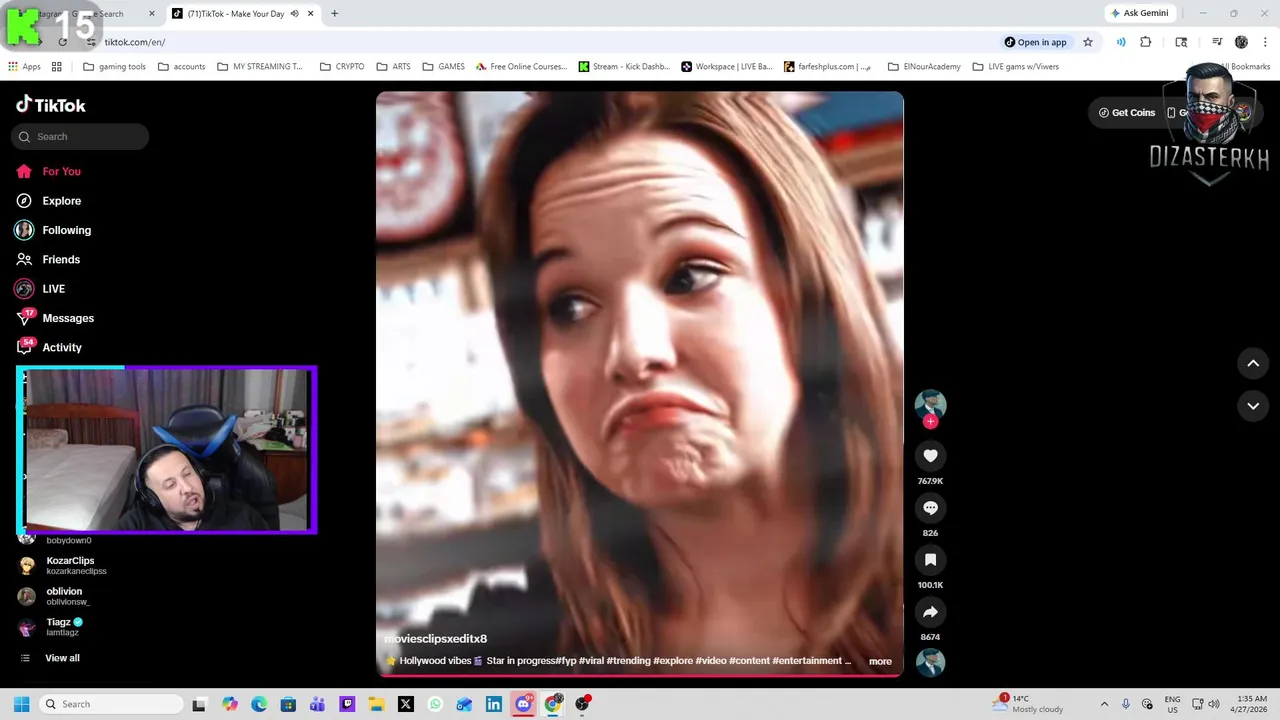The image size is (1280, 720).
Task: Like the video with the heart icon
Action: click(930, 456)
